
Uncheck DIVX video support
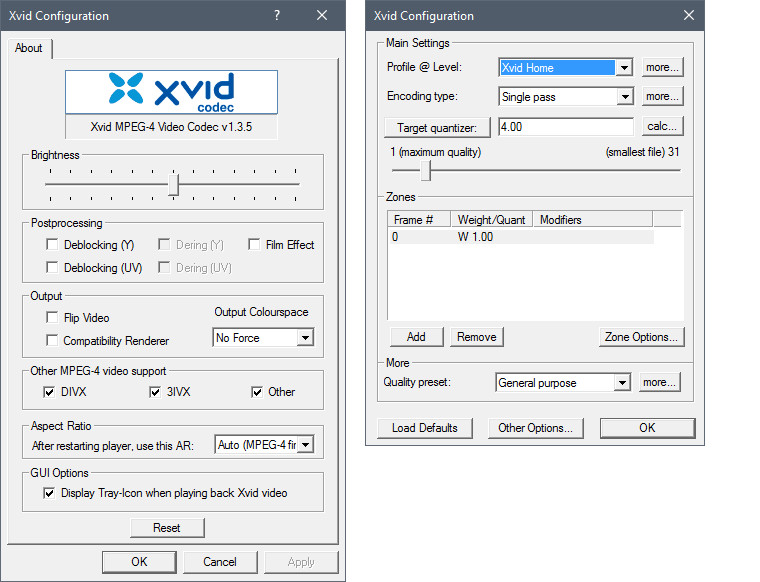pyautogui.click(x=49, y=392)
